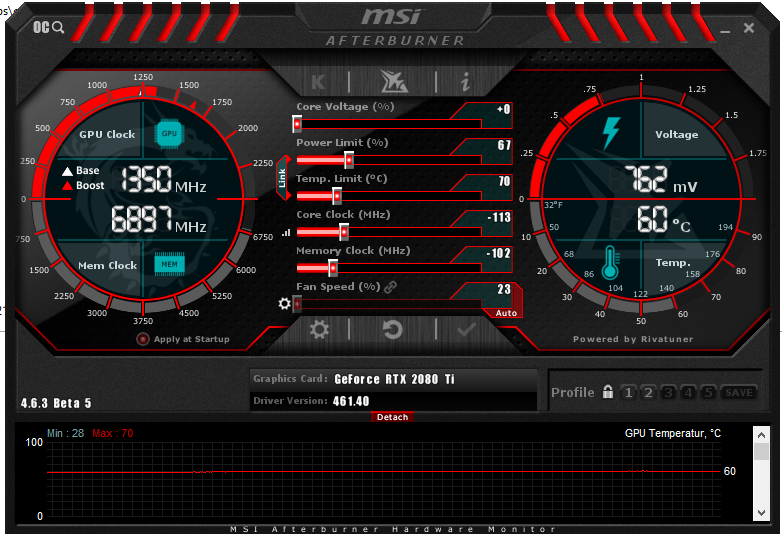Click the Kombustor K button
Viewport: 782px width, 539px height.
coord(318,81)
